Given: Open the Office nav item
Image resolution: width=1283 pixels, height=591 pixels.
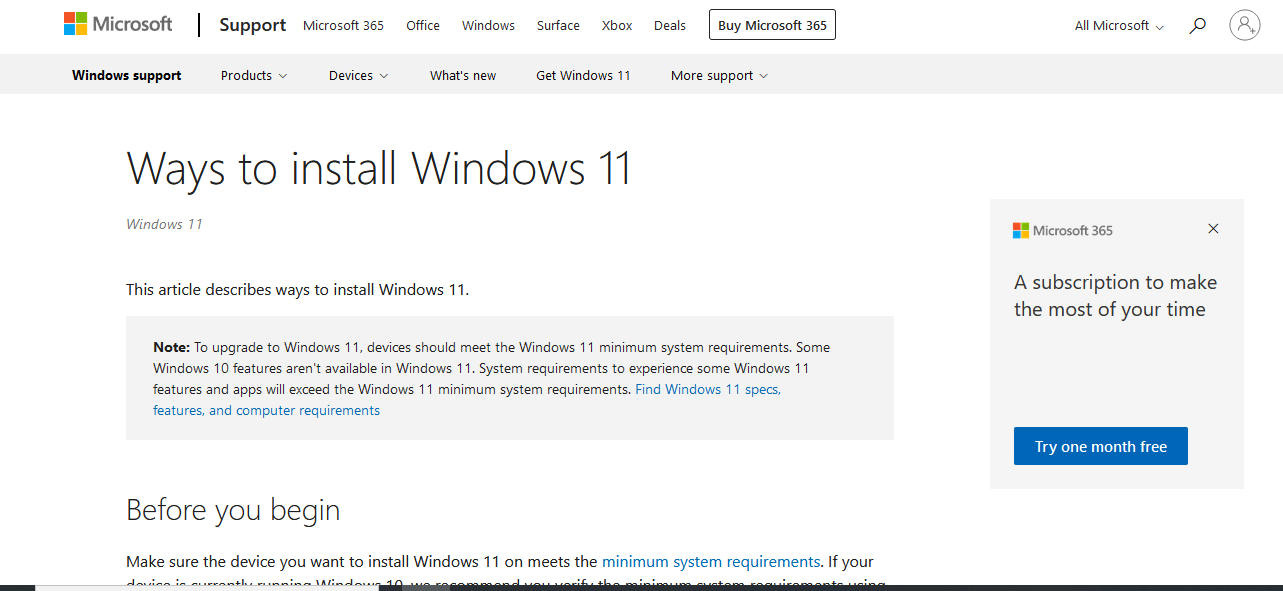Looking at the screenshot, I should (423, 26).
